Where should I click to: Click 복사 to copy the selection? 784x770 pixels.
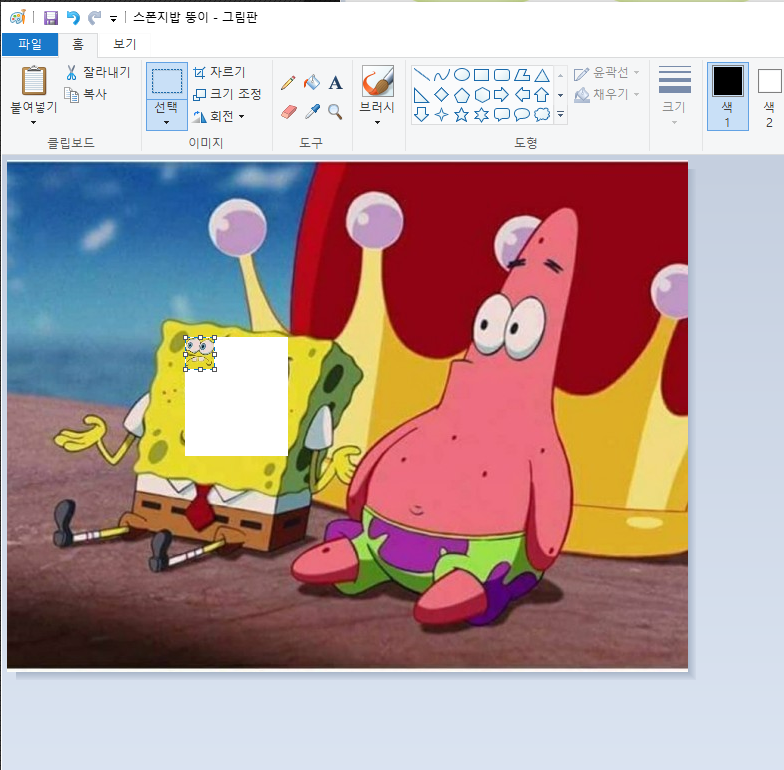click(x=86, y=94)
